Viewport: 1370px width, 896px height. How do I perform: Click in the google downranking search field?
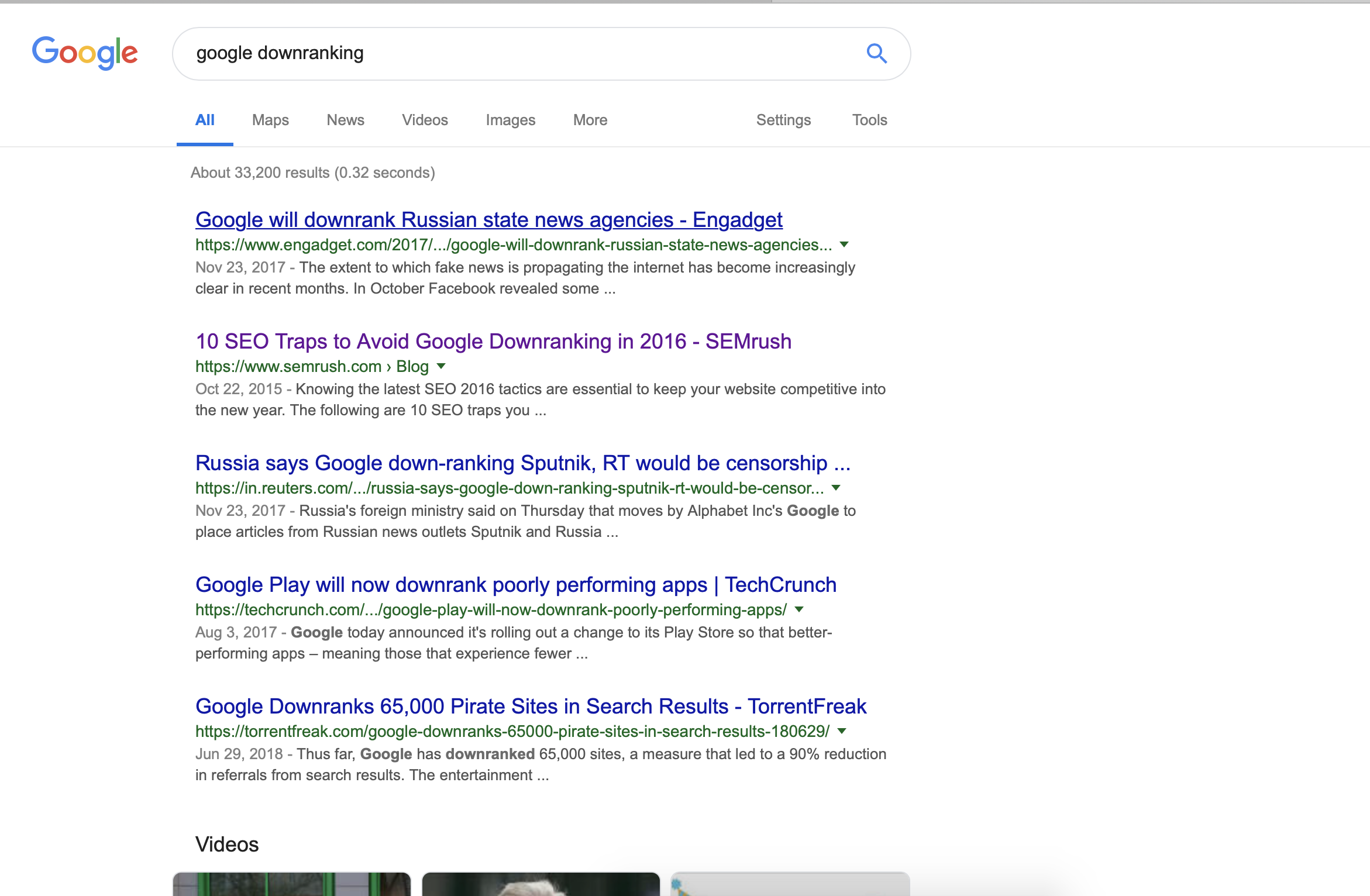coord(515,53)
